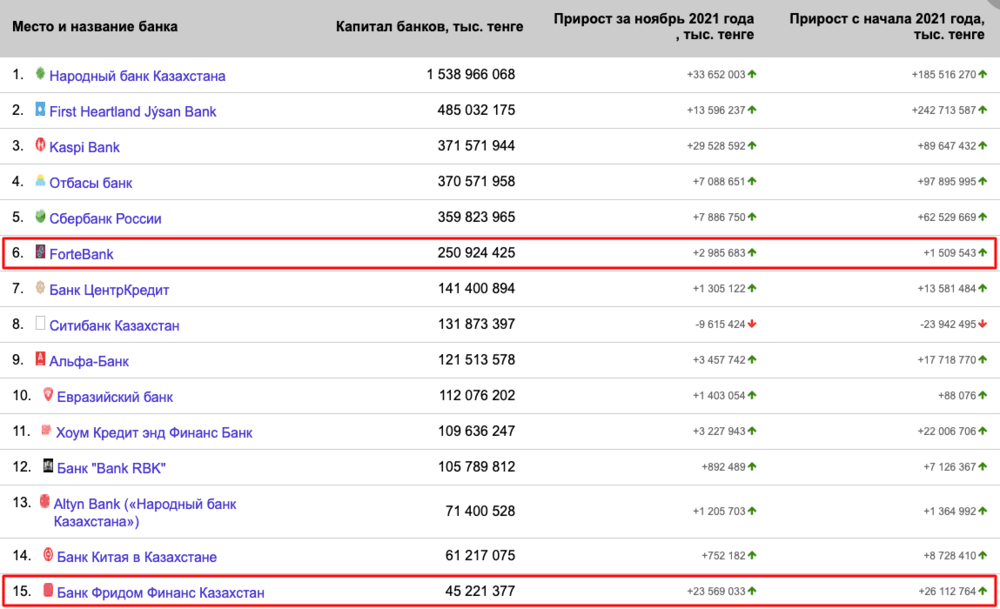The width and height of the screenshot is (1000, 609).
Task: Click the First Heartland Jýsan Bank logo icon
Action: tap(40, 109)
